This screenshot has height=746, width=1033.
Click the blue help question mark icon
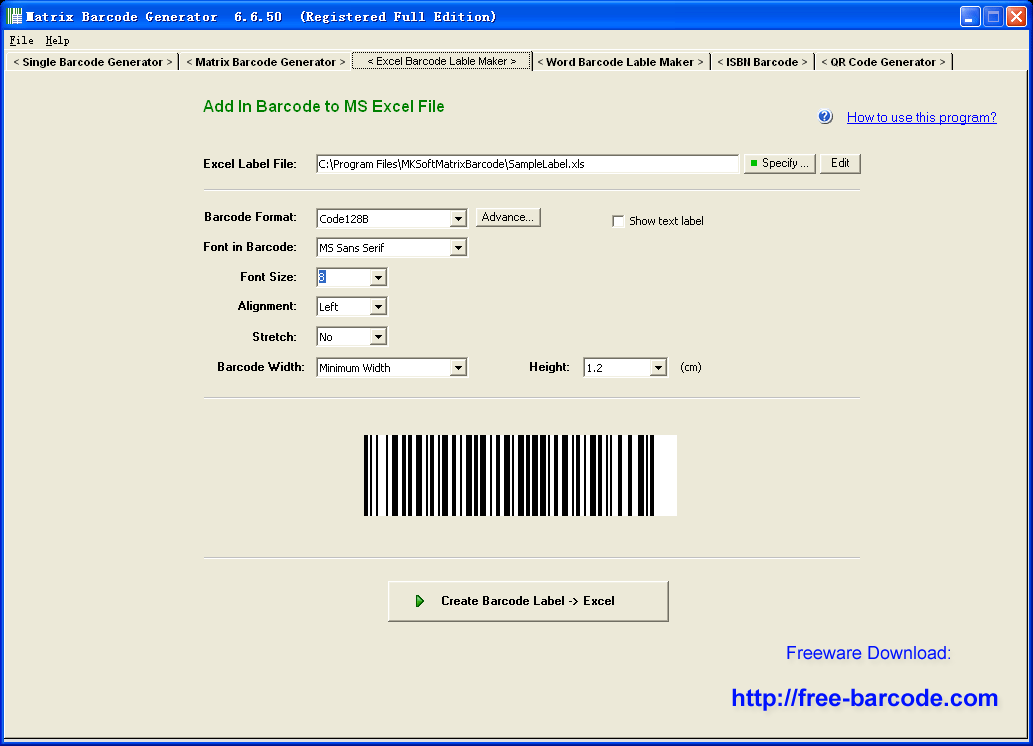coord(824,117)
